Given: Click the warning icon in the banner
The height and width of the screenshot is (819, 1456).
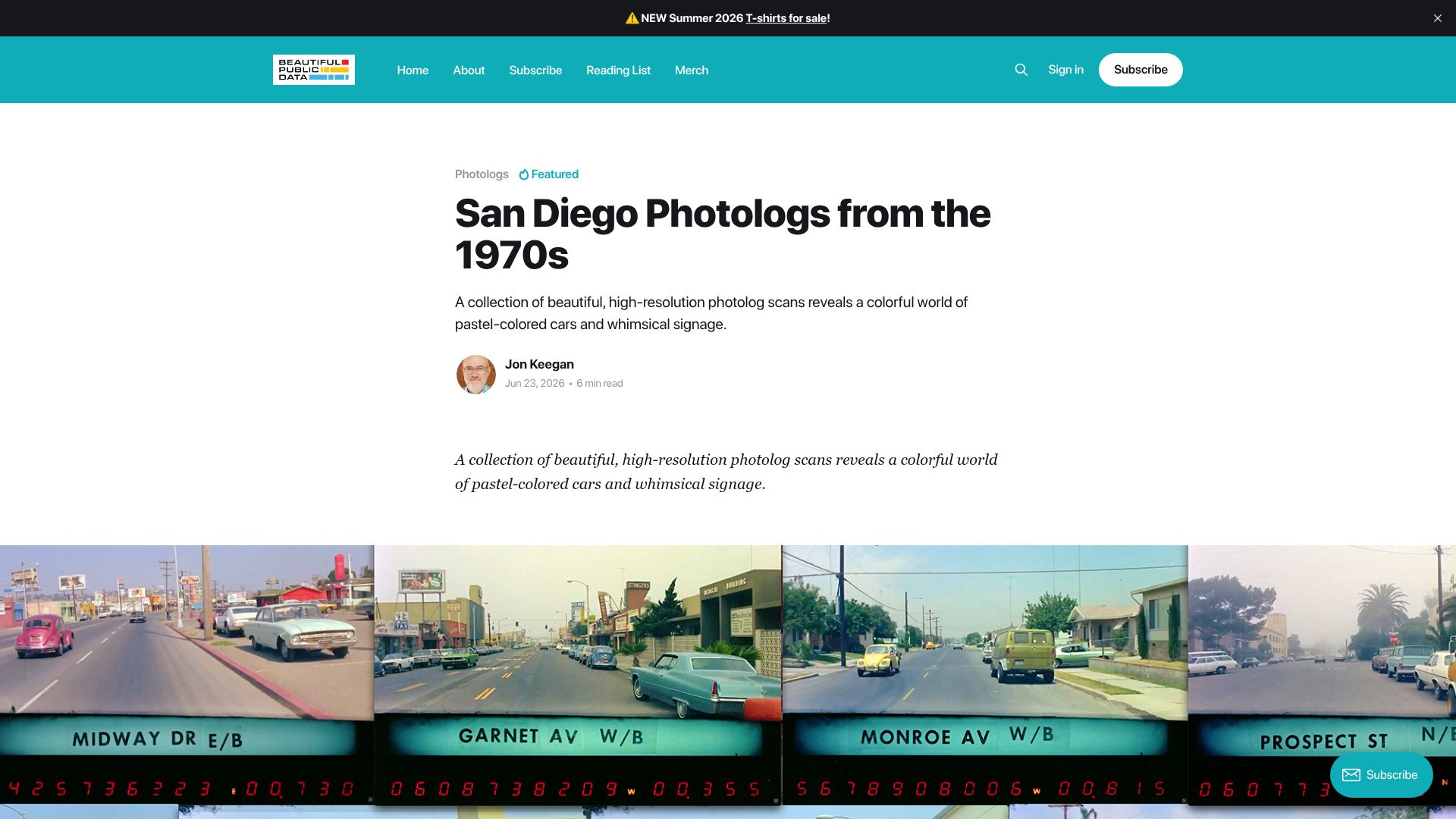Looking at the screenshot, I should coord(632,18).
